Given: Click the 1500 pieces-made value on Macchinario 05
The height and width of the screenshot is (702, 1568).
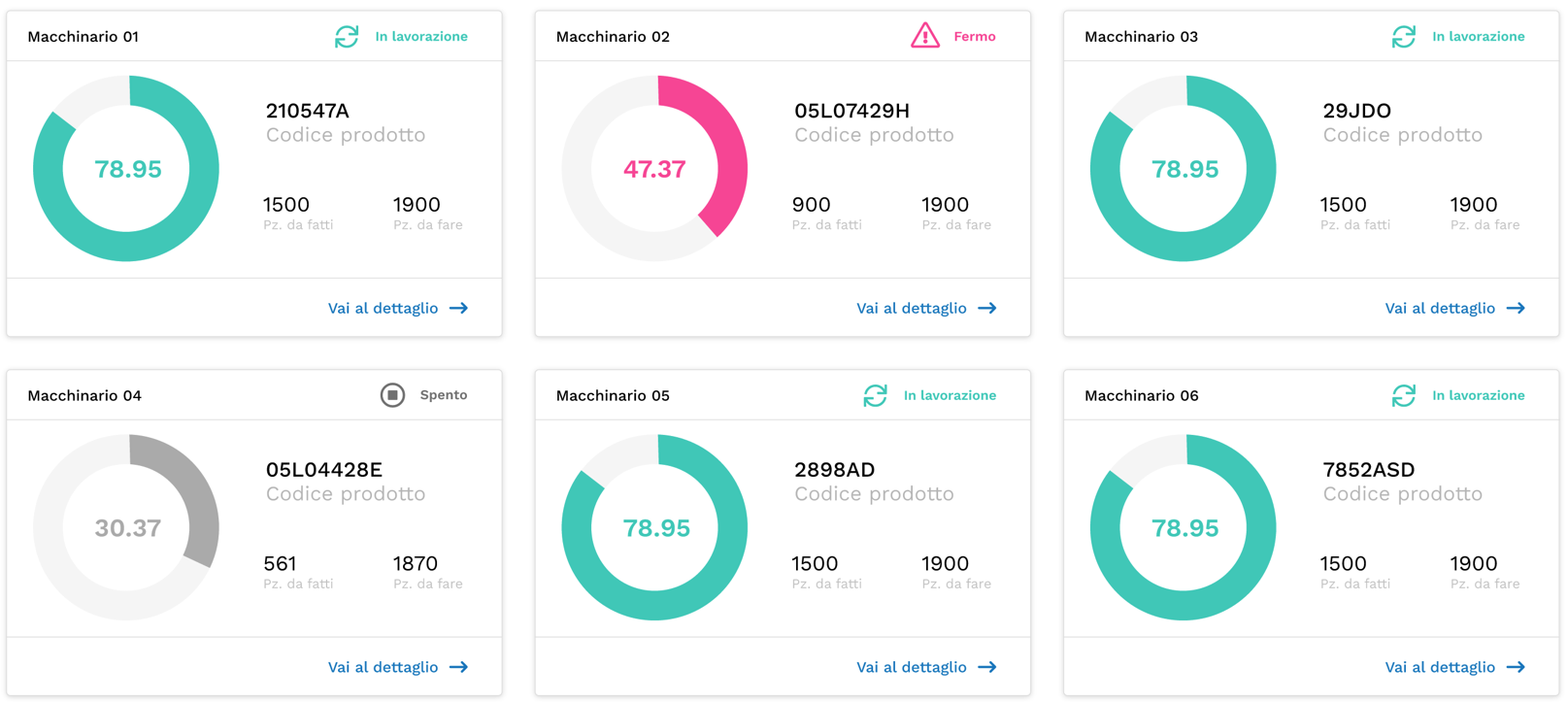Looking at the screenshot, I should tap(815, 563).
